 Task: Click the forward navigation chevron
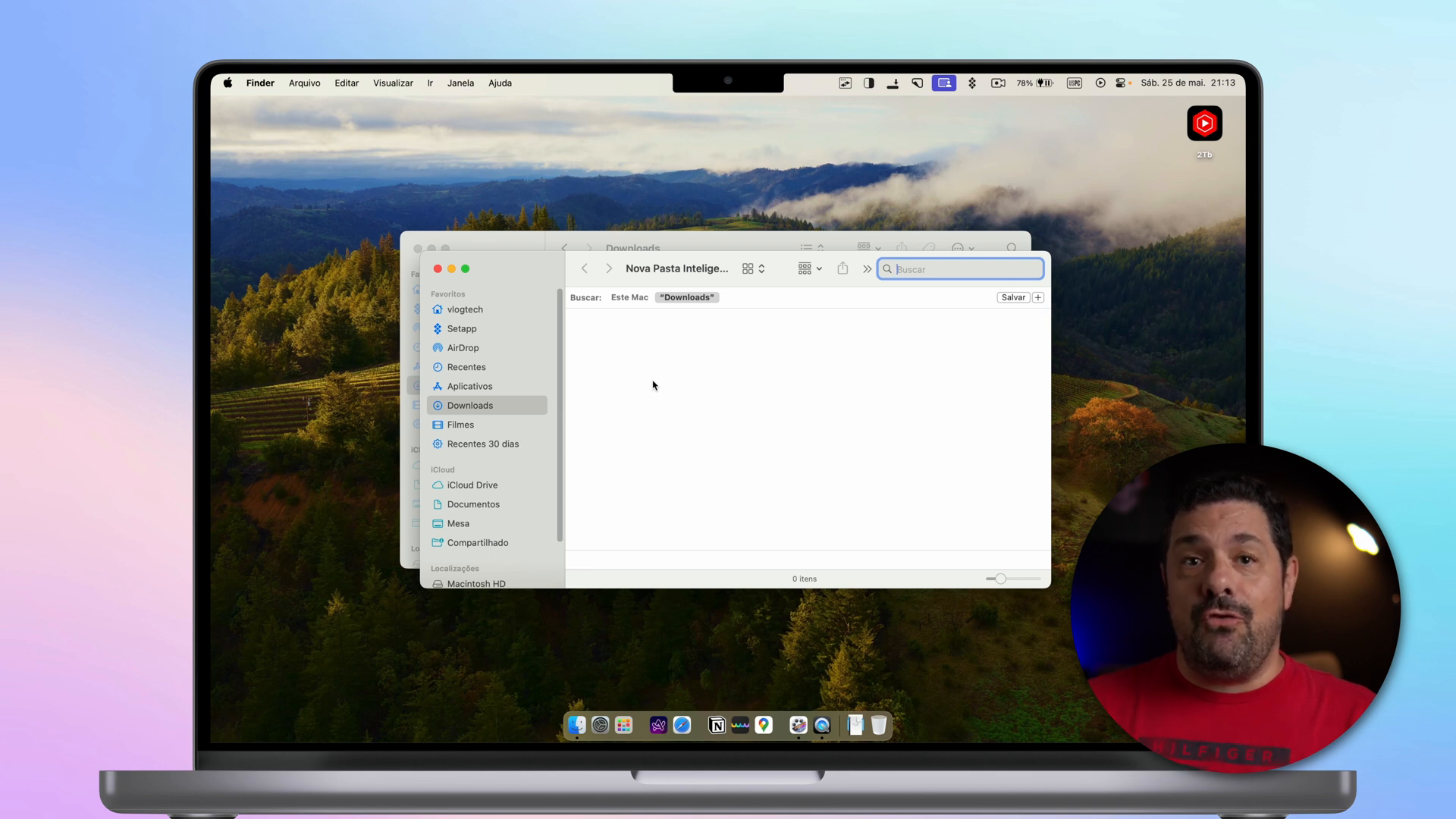[x=608, y=269]
